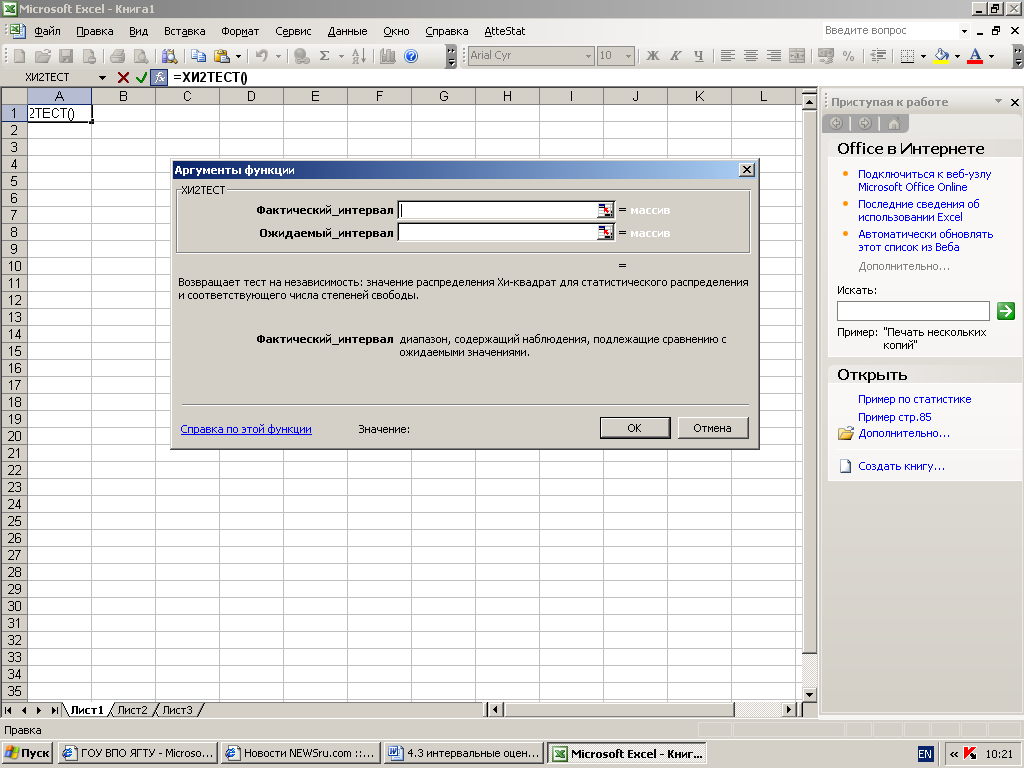Collapse dialog via Фактический_интервал range selector
The width and height of the screenshot is (1024, 768).
coord(606,210)
